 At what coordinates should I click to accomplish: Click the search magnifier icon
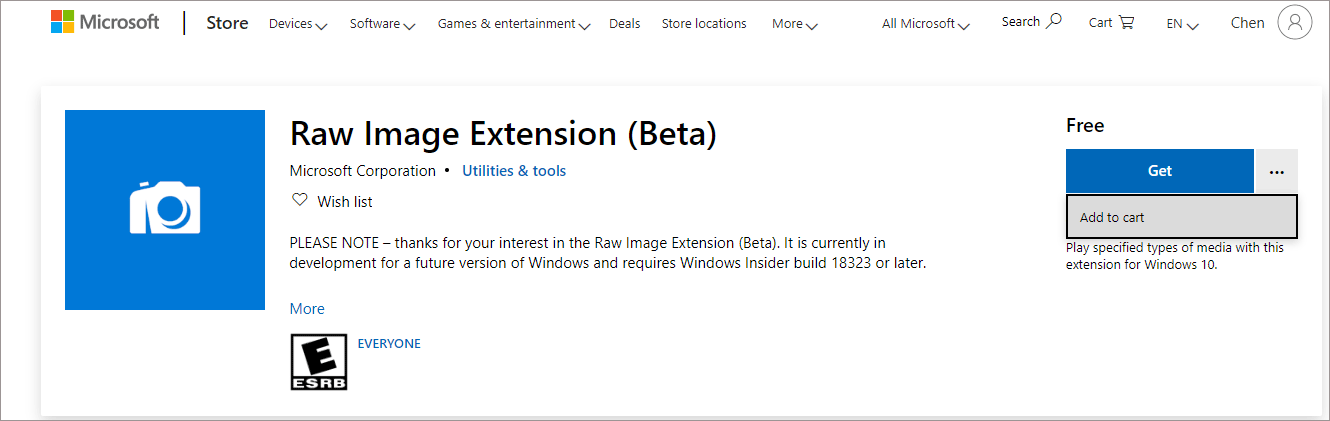[1054, 22]
